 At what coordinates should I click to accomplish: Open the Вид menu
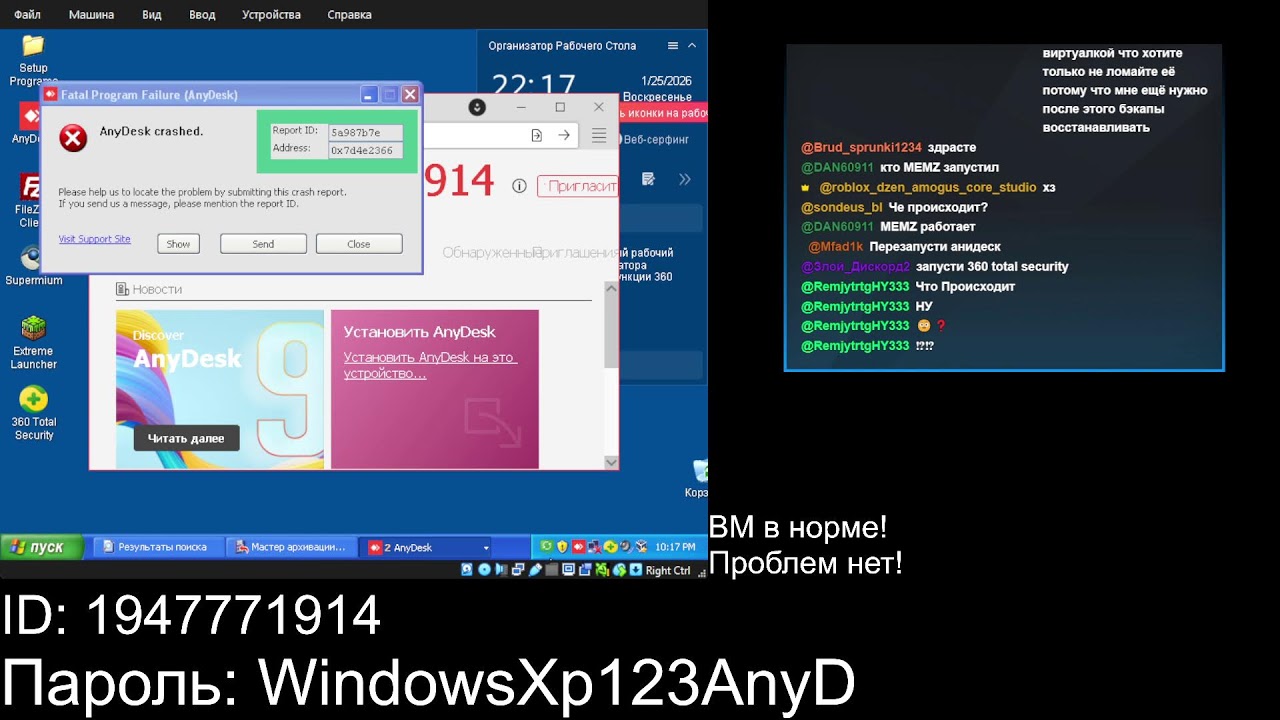point(152,15)
